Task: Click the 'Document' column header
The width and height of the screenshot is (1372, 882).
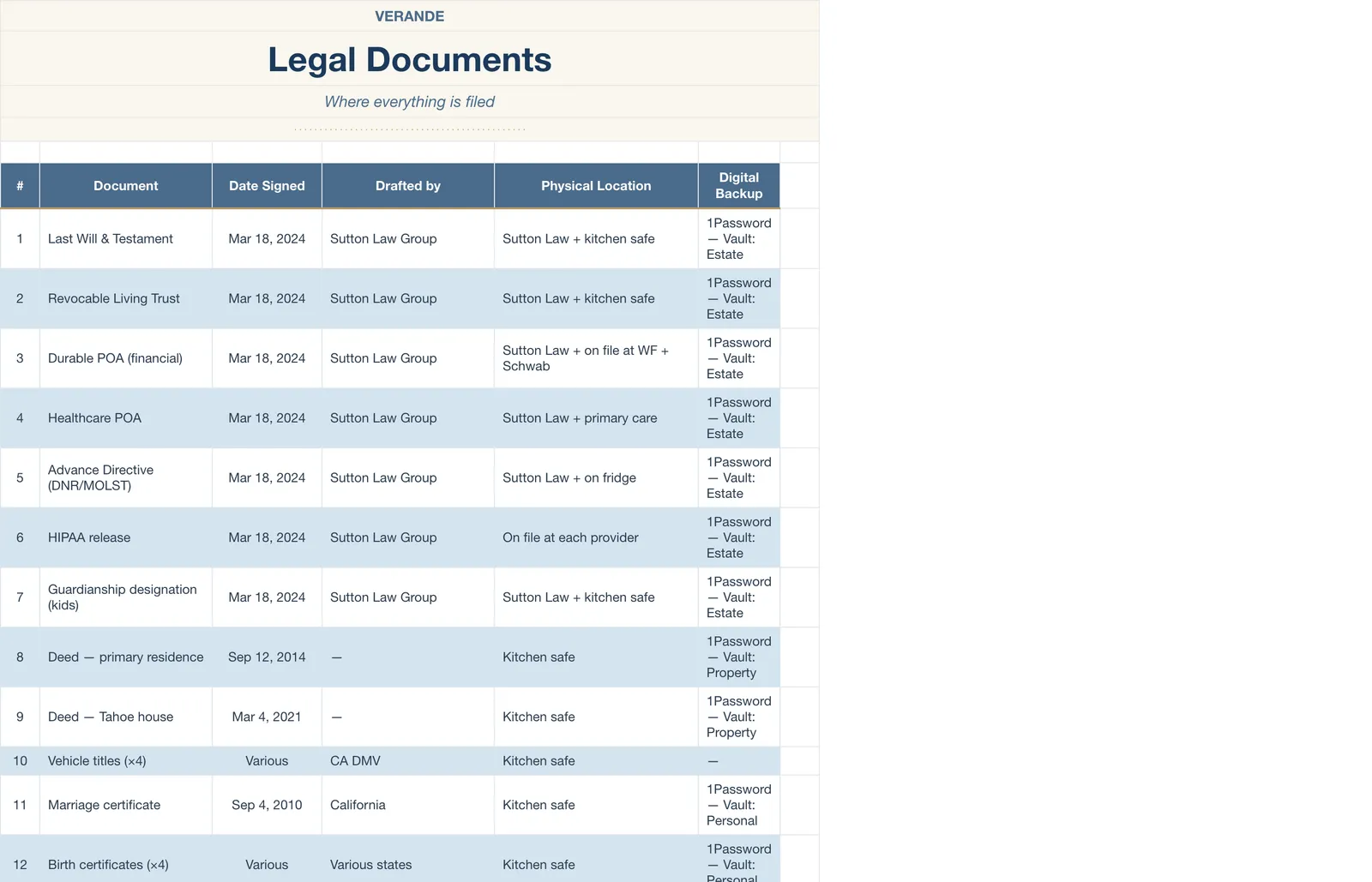Action: click(x=126, y=186)
